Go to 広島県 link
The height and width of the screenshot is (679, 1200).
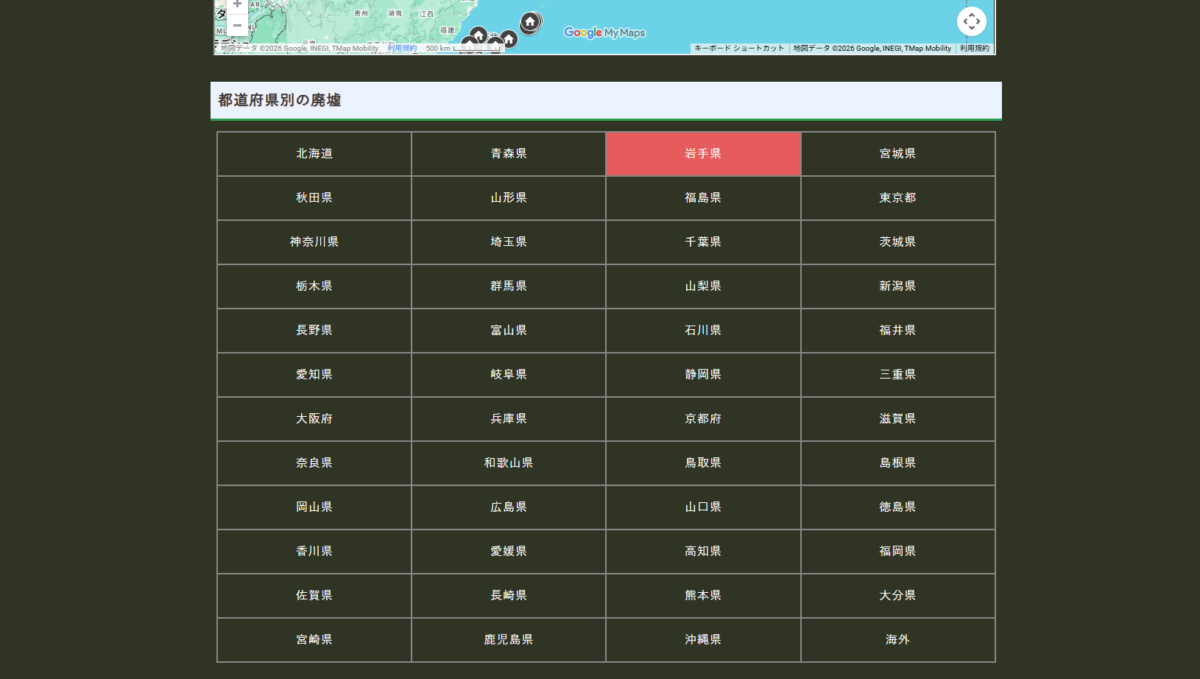(509, 507)
